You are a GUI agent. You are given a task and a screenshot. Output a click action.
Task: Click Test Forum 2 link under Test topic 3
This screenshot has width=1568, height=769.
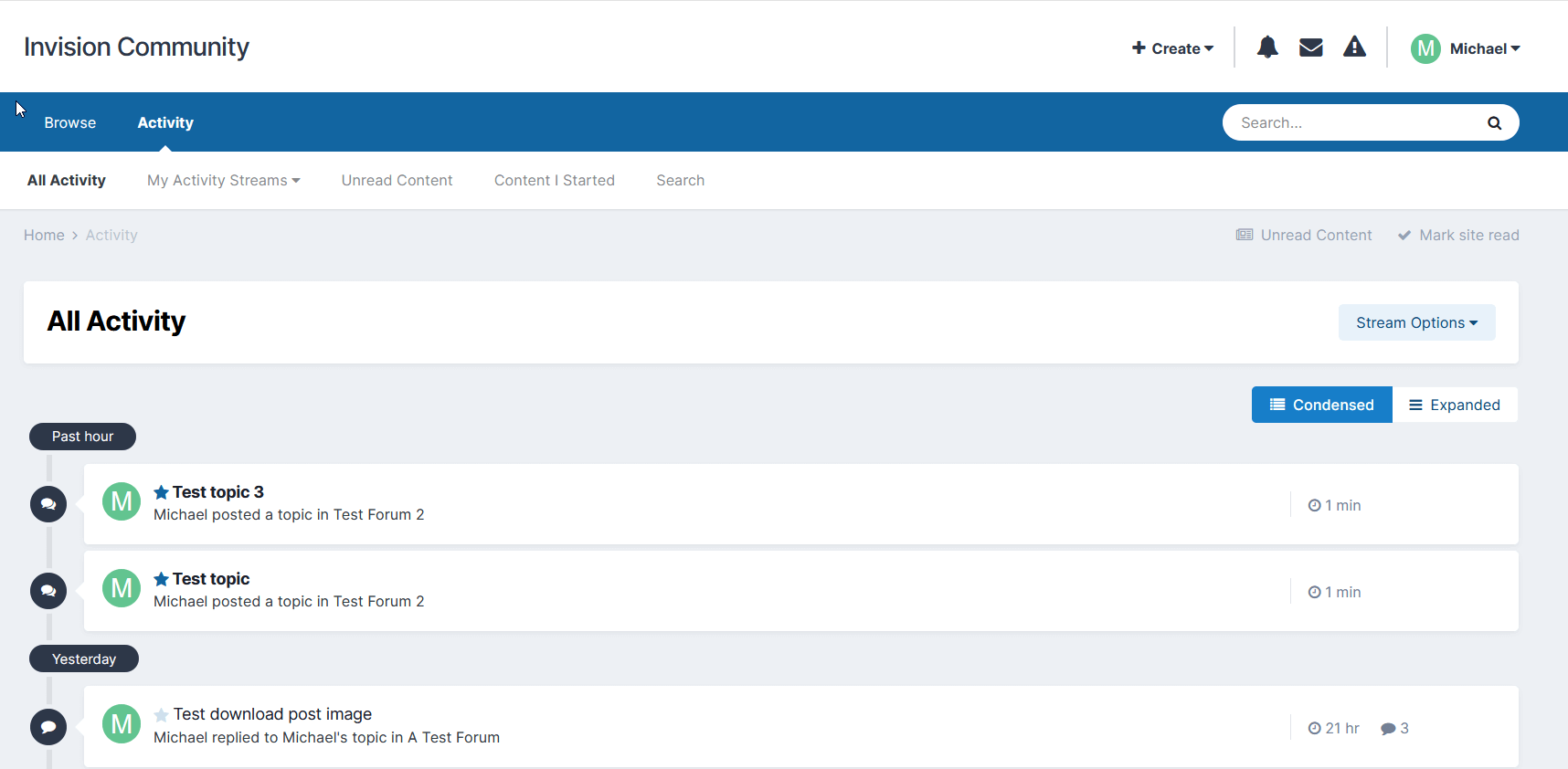[x=379, y=514]
